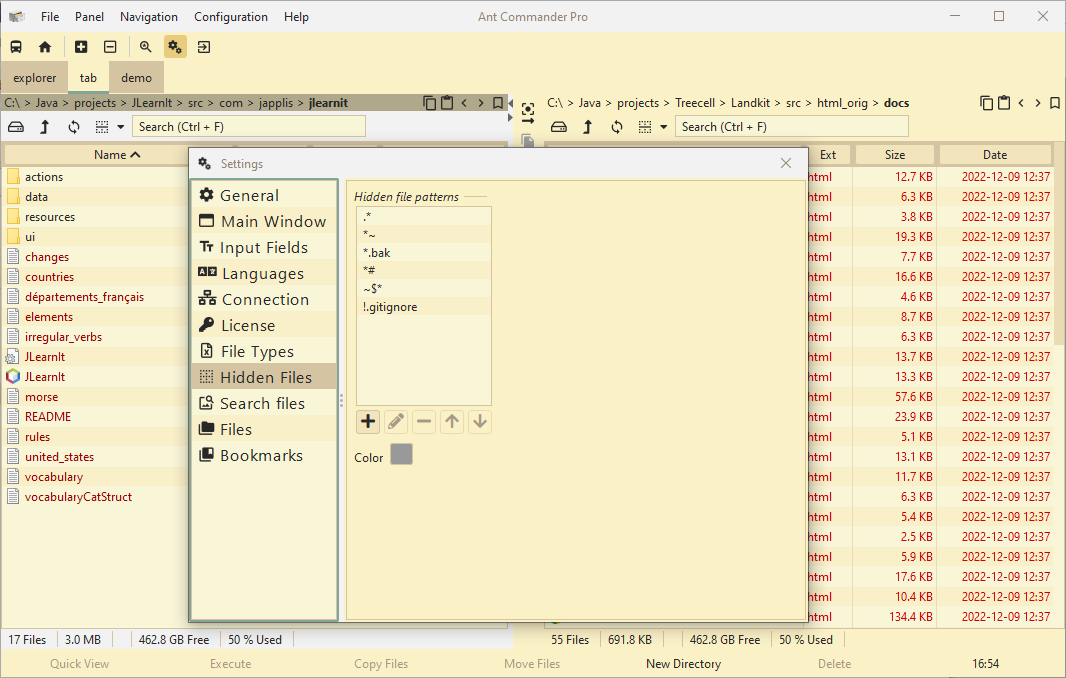Viewport: 1066px width, 678px height.
Task: Select File Types settings category
Action: pos(264,351)
